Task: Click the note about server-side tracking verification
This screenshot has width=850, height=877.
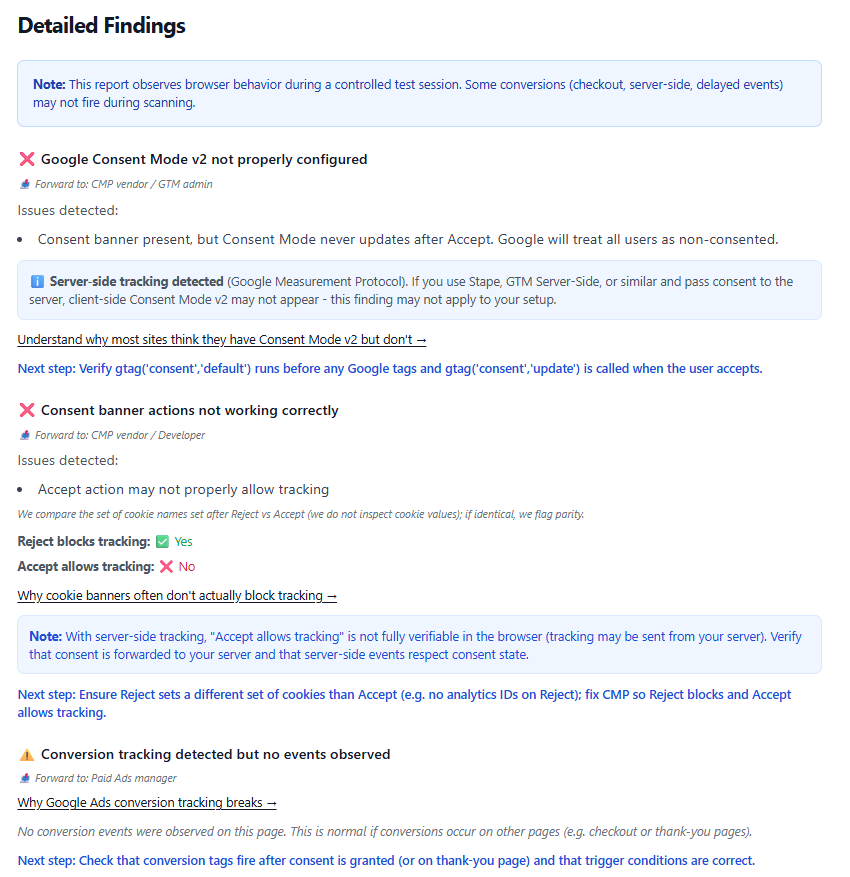Action: [x=419, y=644]
